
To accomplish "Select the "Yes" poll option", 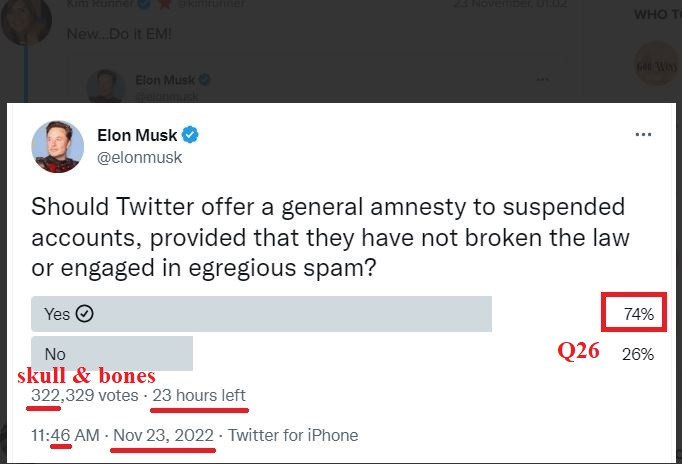I will tap(261, 314).
